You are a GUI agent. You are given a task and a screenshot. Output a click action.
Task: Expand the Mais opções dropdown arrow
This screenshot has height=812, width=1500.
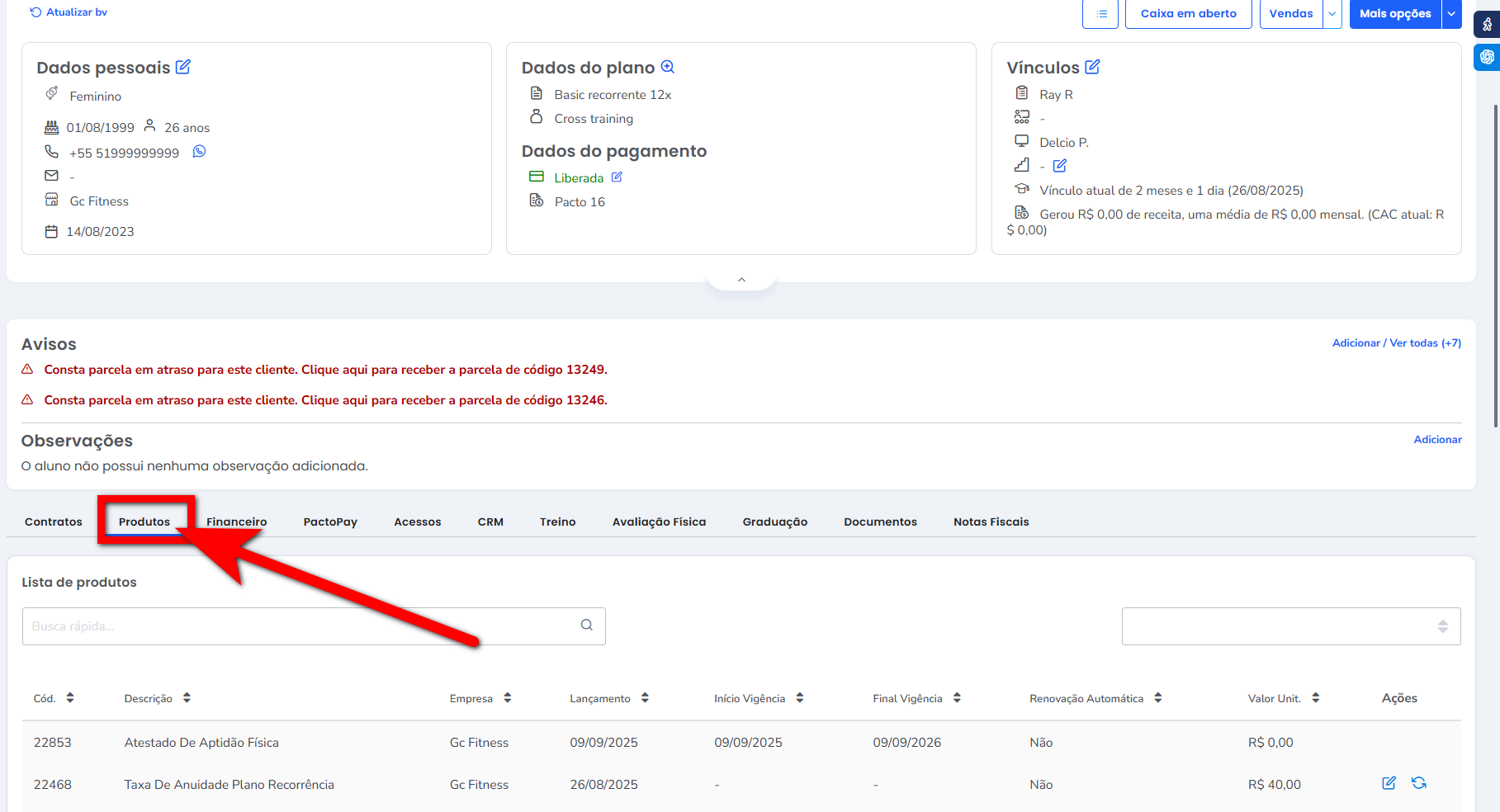[1451, 14]
